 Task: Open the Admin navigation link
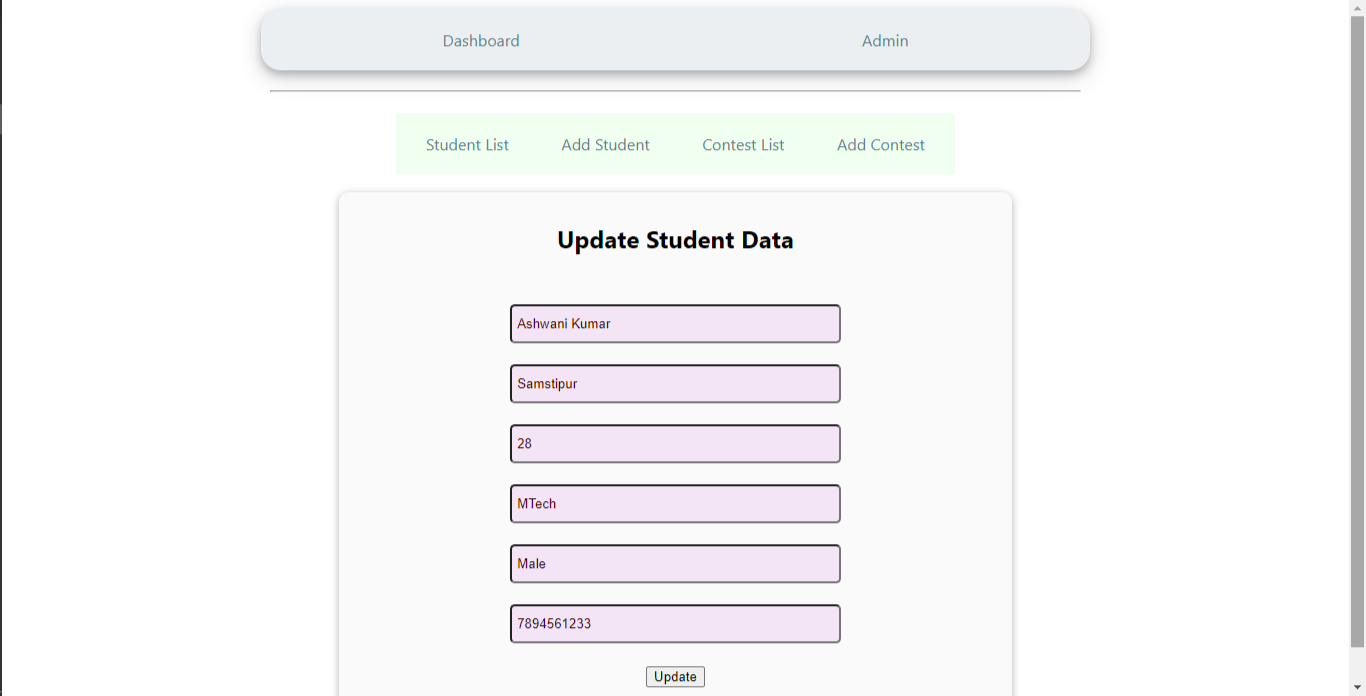pos(884,41)
